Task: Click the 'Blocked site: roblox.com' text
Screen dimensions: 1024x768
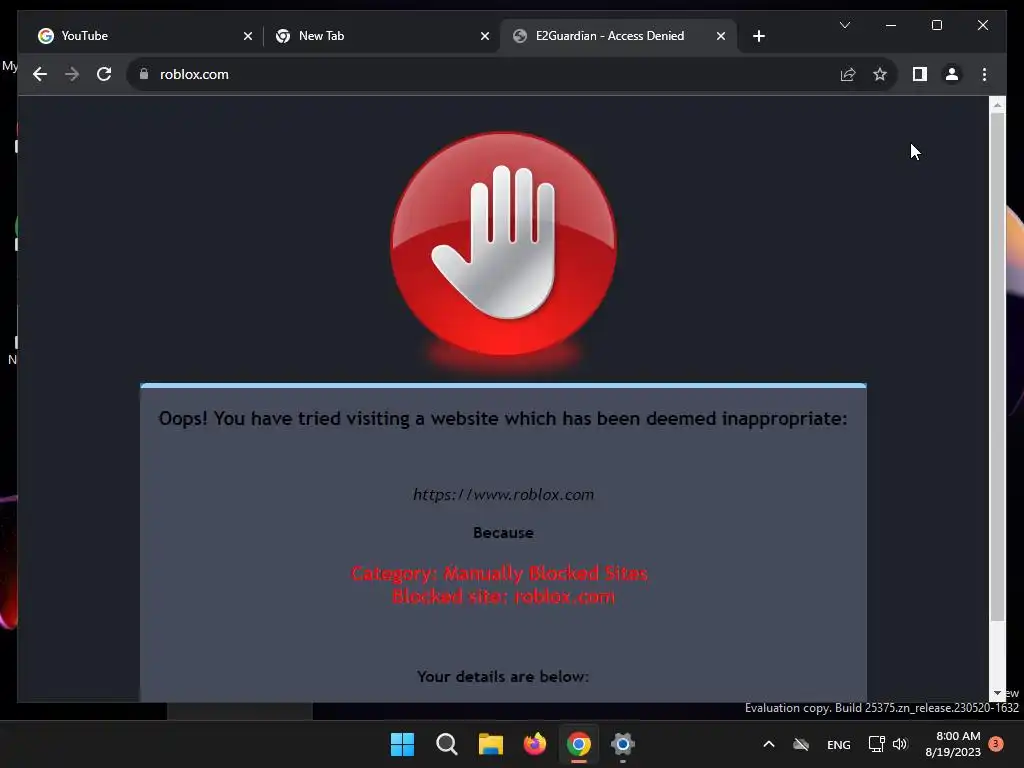Action: [504, 596]
